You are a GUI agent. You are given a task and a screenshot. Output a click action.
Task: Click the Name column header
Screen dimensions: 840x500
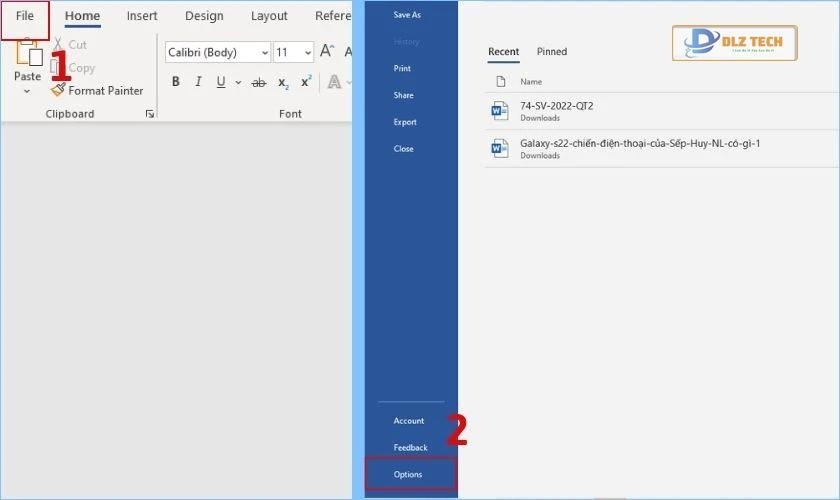pos(531,82)
